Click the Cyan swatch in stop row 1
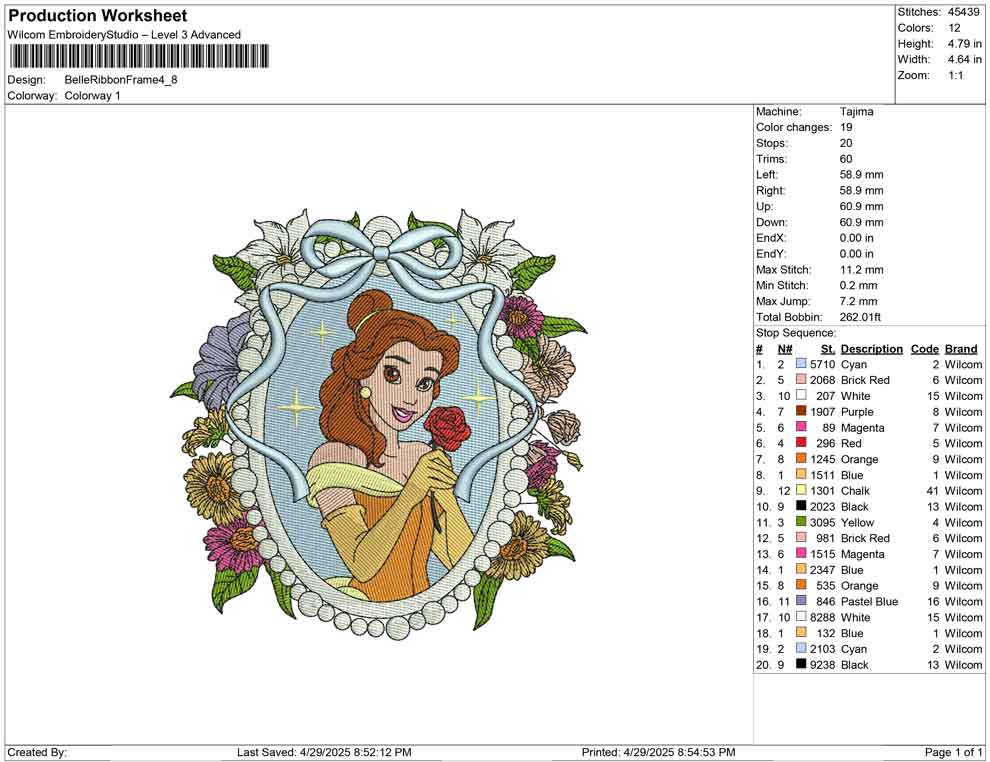Viewport: 990px width, 762px height. pos(801,364)
